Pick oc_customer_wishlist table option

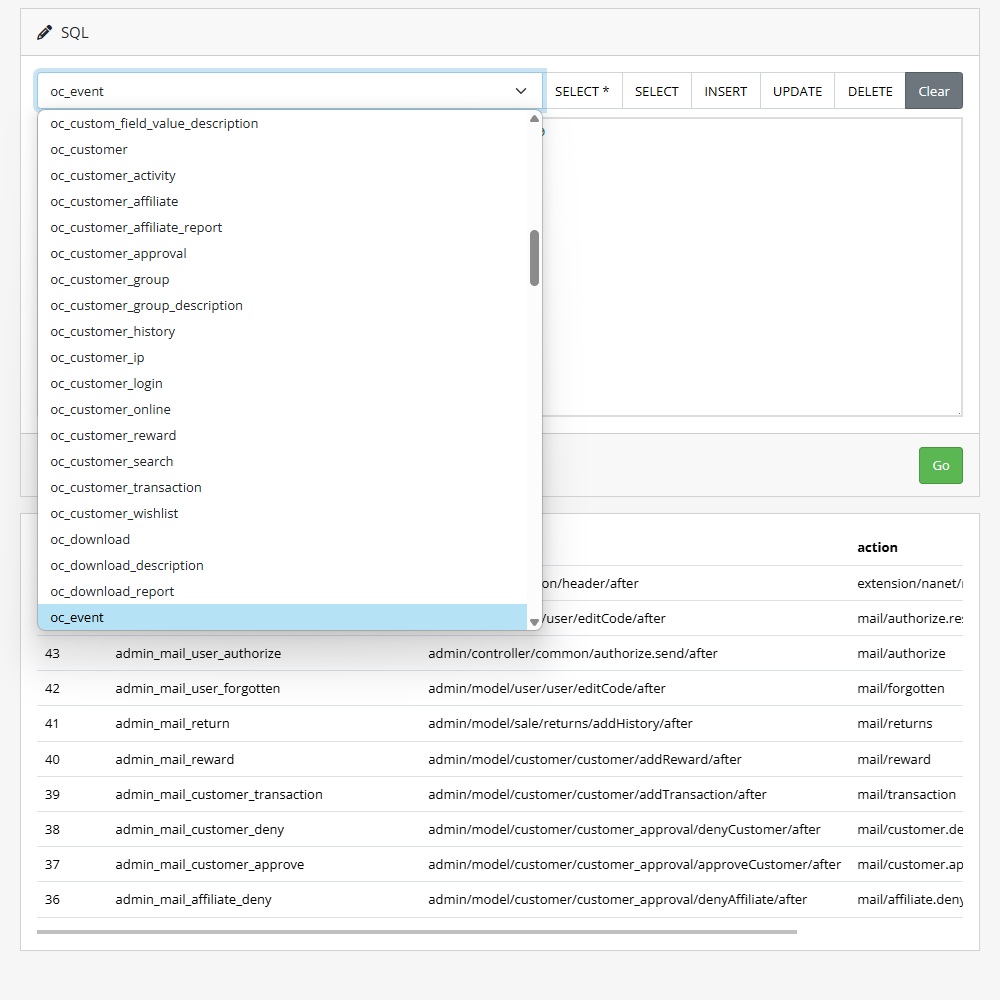[x=114, y=514]
